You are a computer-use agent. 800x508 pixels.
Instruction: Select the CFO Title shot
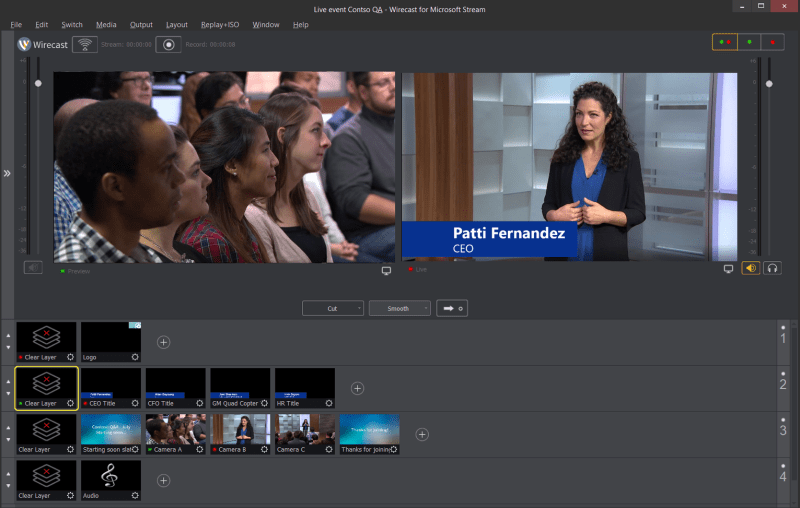pyautogui.click(x=176, y=388)
